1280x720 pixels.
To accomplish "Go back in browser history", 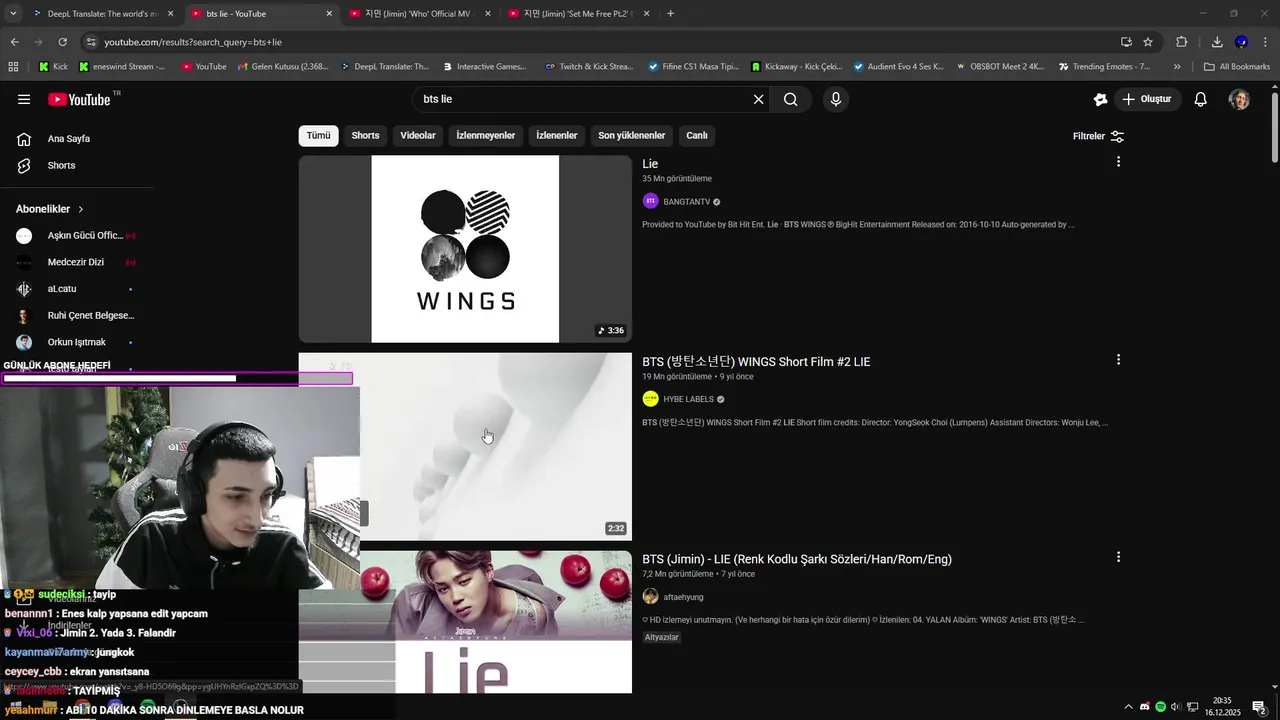I will pos(14,42).
